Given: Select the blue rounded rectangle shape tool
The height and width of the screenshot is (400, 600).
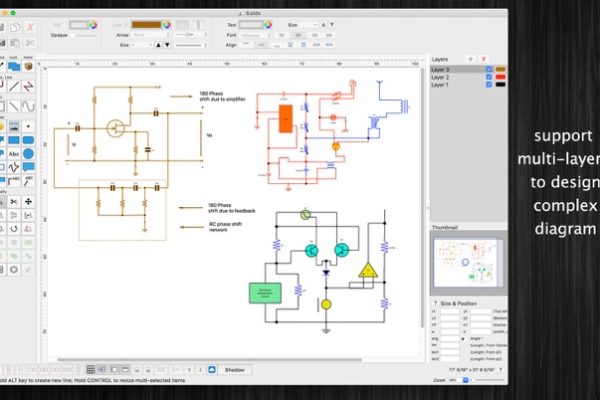Looking at the screenshot, I should pos(28,140).
